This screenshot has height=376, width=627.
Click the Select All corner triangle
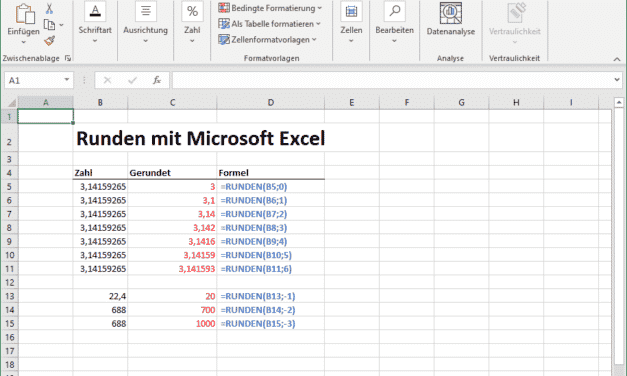pyautogui.click(x=11, y=103)
